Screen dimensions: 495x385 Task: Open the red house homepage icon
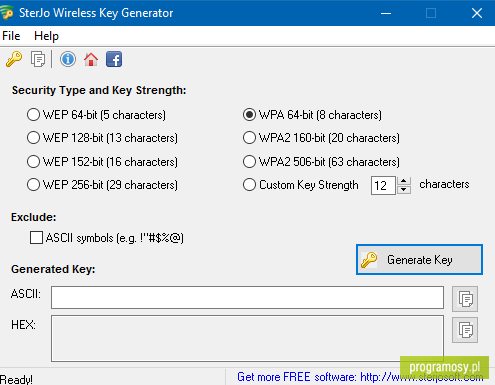pyautogui.click(x=91, y=59)
